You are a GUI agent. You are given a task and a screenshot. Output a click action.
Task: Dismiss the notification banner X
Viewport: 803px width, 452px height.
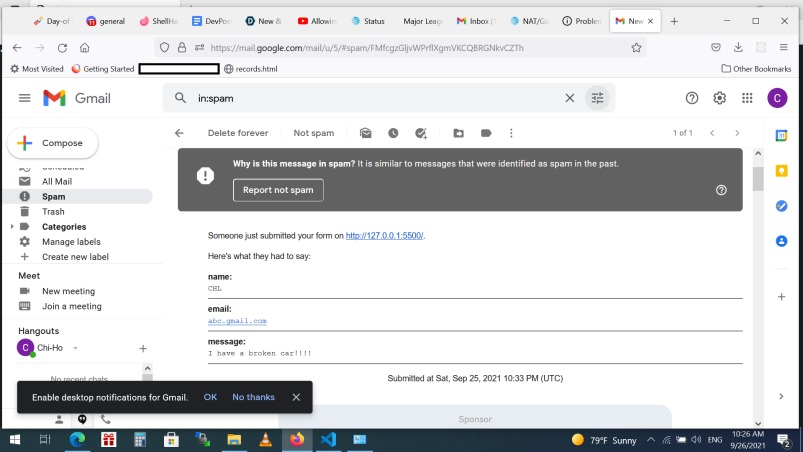click(x=296, y=397)
